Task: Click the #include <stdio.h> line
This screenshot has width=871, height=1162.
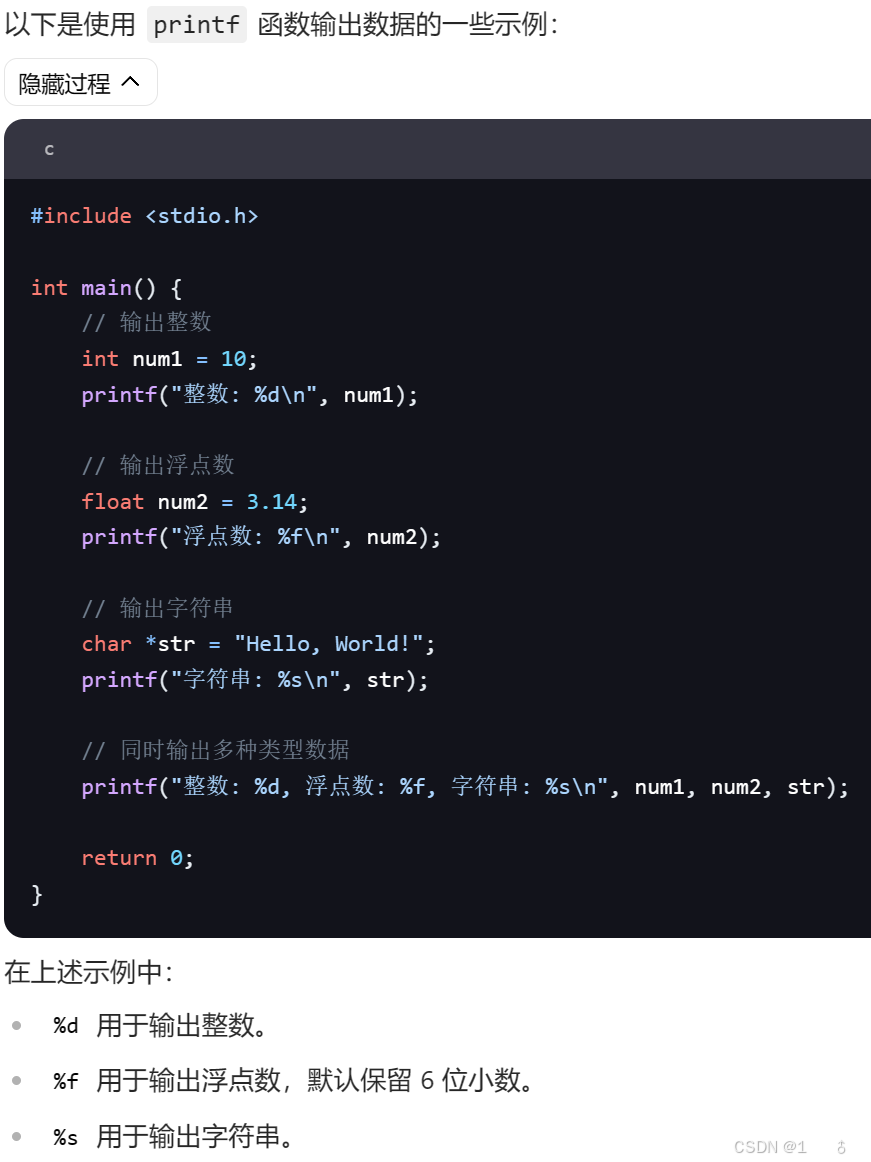Action: click(x=145, y=216)
